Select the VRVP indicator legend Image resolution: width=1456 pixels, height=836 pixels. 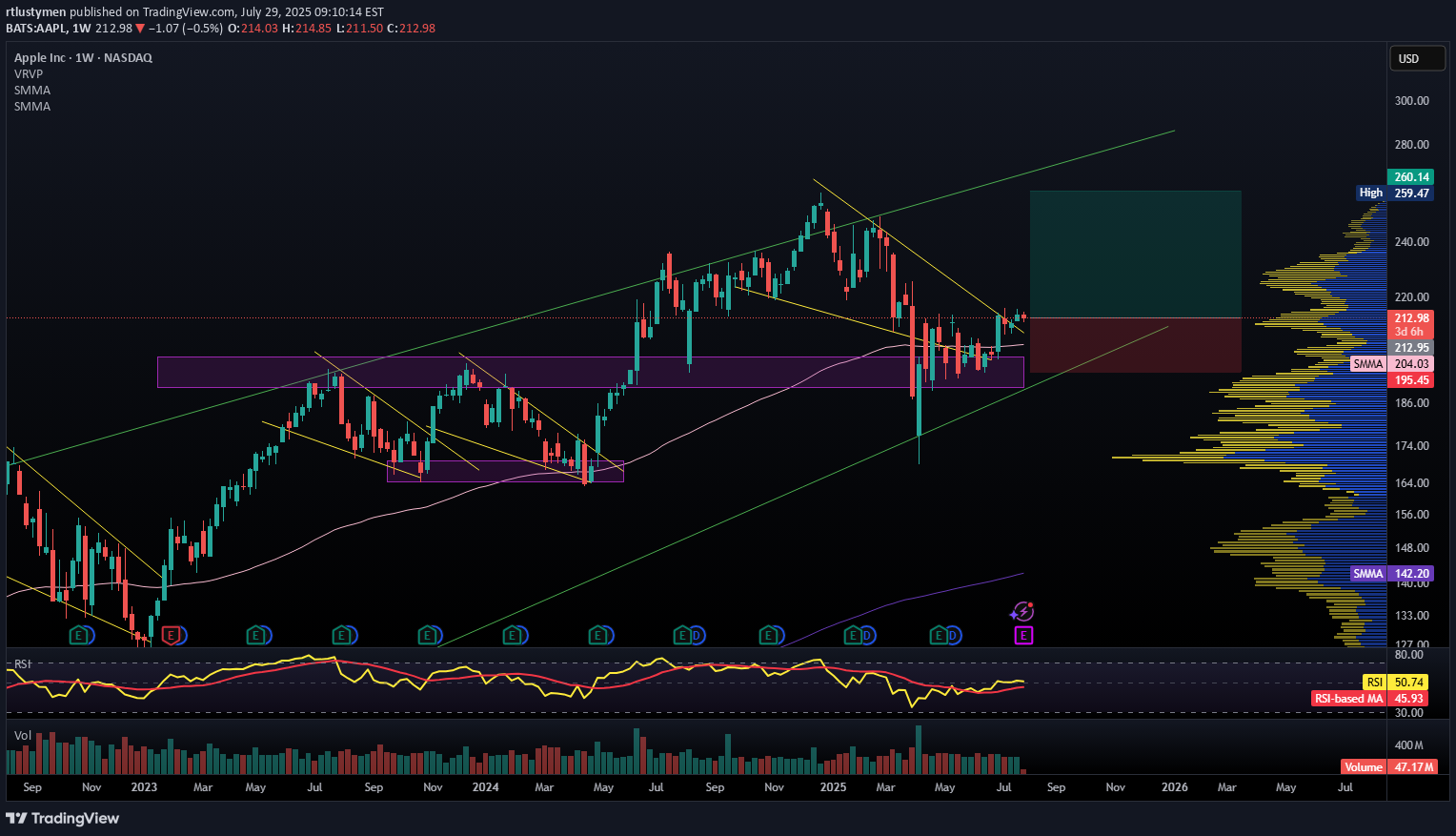(29, 73)
